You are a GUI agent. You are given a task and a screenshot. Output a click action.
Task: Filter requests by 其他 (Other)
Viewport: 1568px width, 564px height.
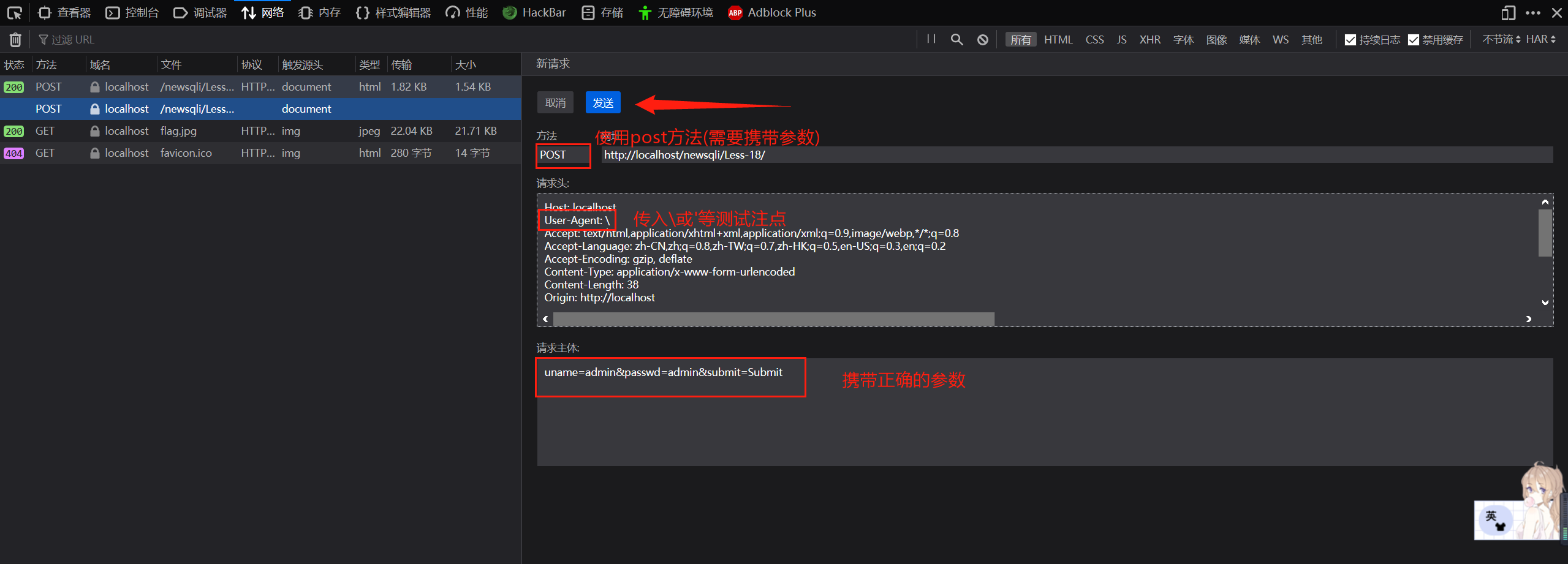tap(1312, 40)
